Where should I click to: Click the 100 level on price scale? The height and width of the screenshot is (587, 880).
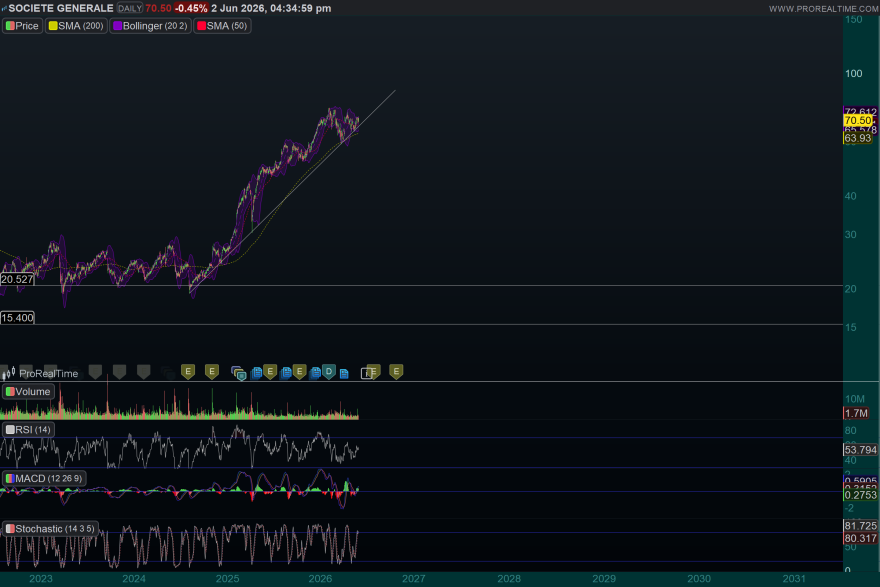(854, 74)
